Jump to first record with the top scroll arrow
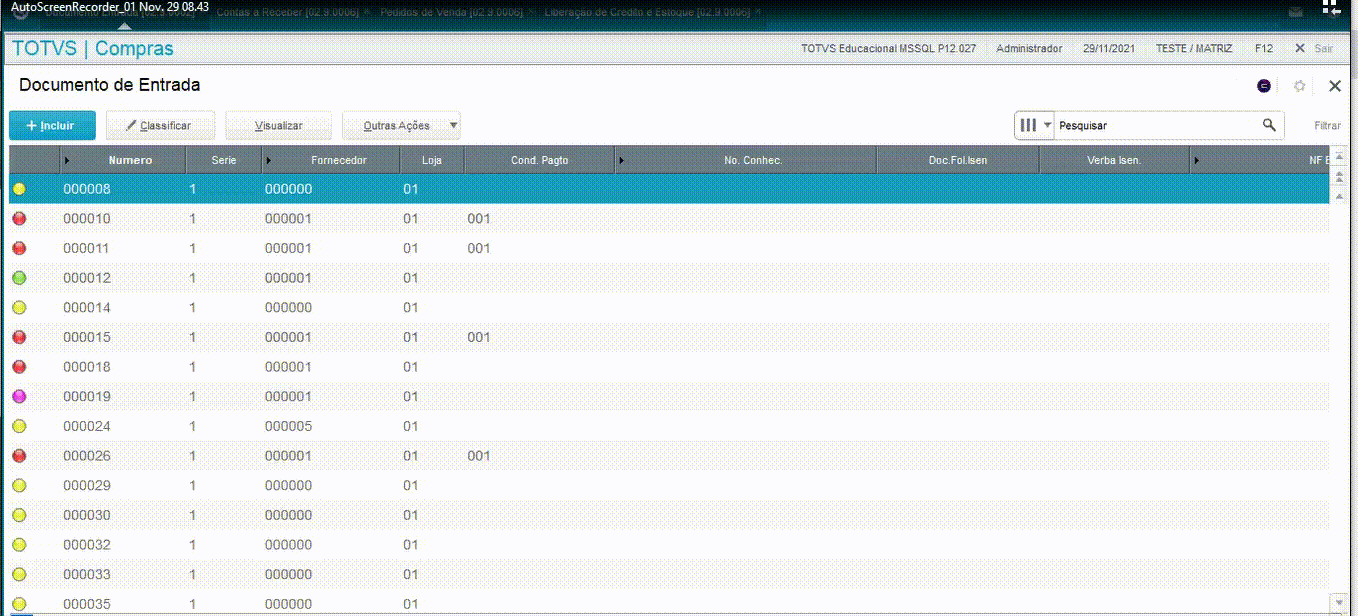The width and height of the screenshot is (1358, 616). coord(1339,158)
